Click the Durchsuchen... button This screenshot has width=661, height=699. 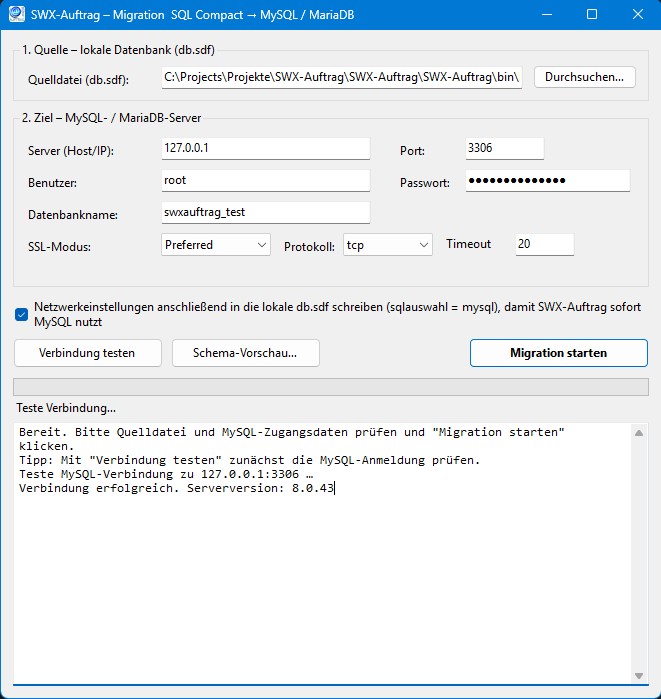[x=584, y=77]
